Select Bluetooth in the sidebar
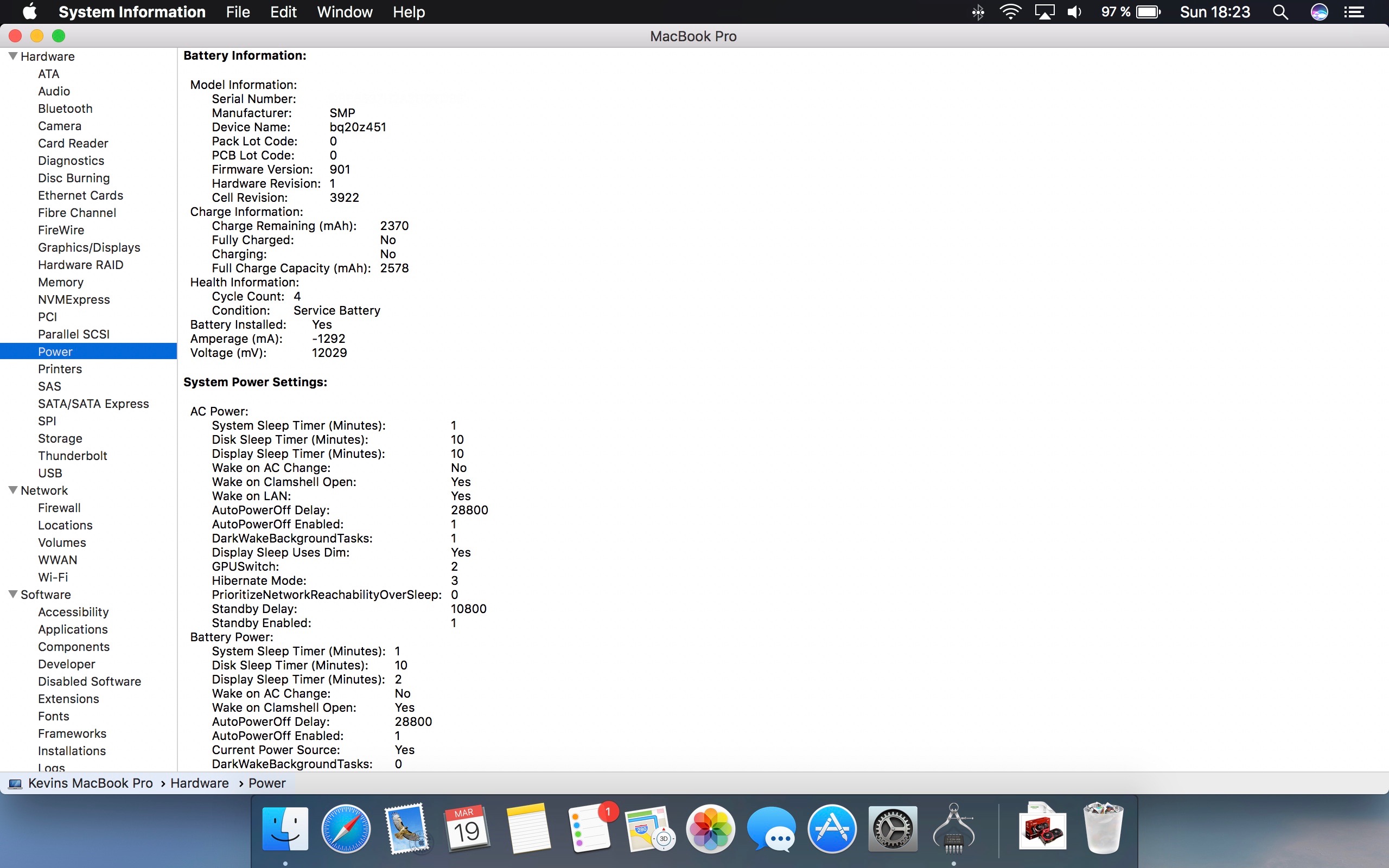Screen dimensions: 1389x868 (x=66, y=108)
